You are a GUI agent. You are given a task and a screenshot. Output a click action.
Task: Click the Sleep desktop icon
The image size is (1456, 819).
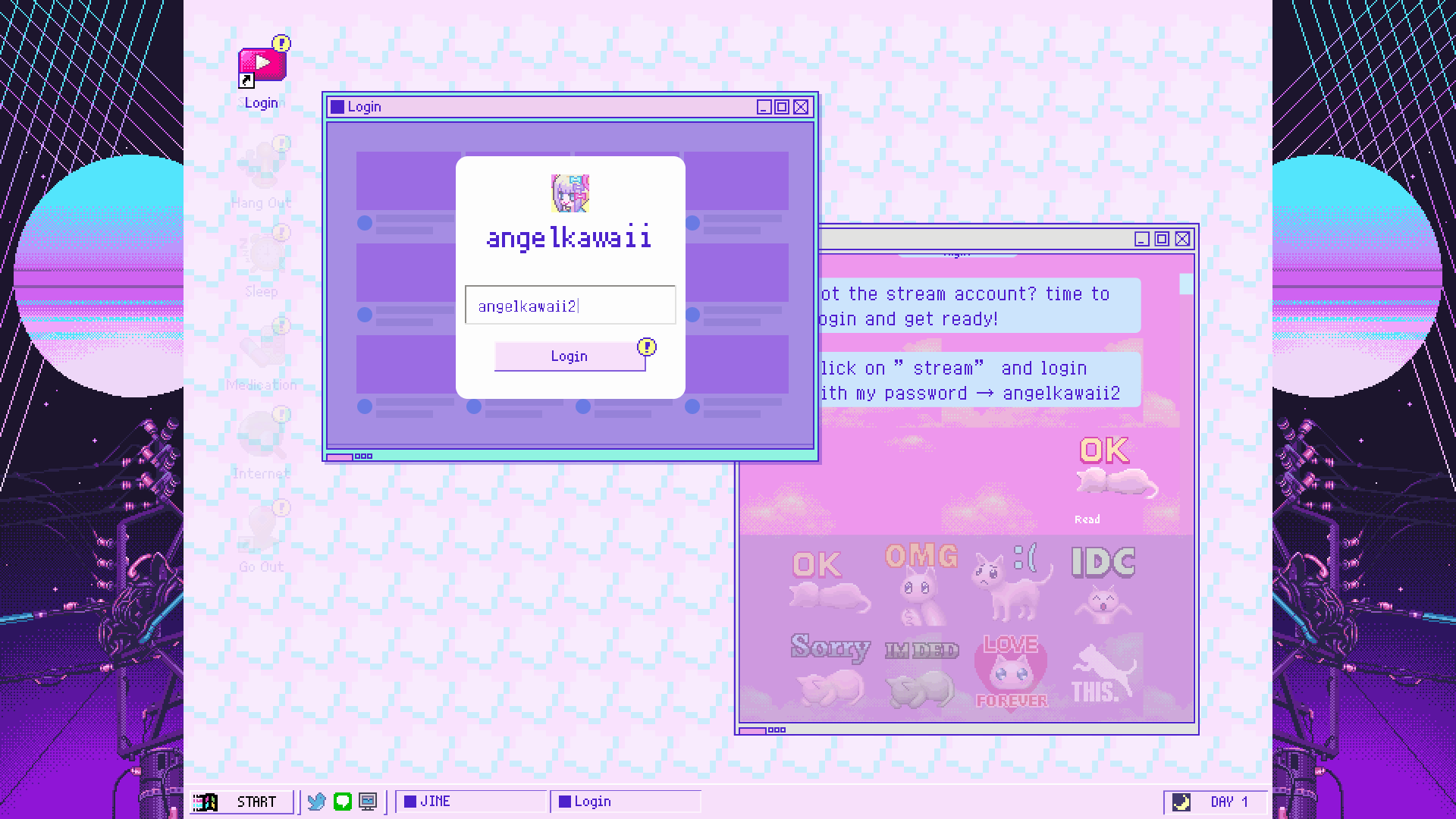click(x=262, y=259)
